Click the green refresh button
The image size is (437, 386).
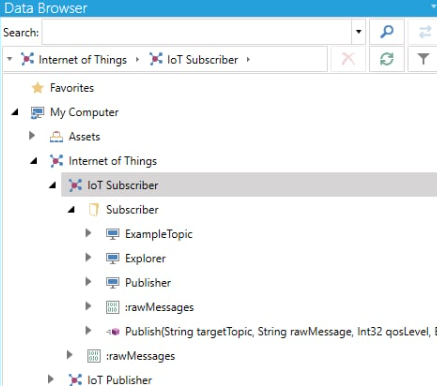(x=387, y=59)
